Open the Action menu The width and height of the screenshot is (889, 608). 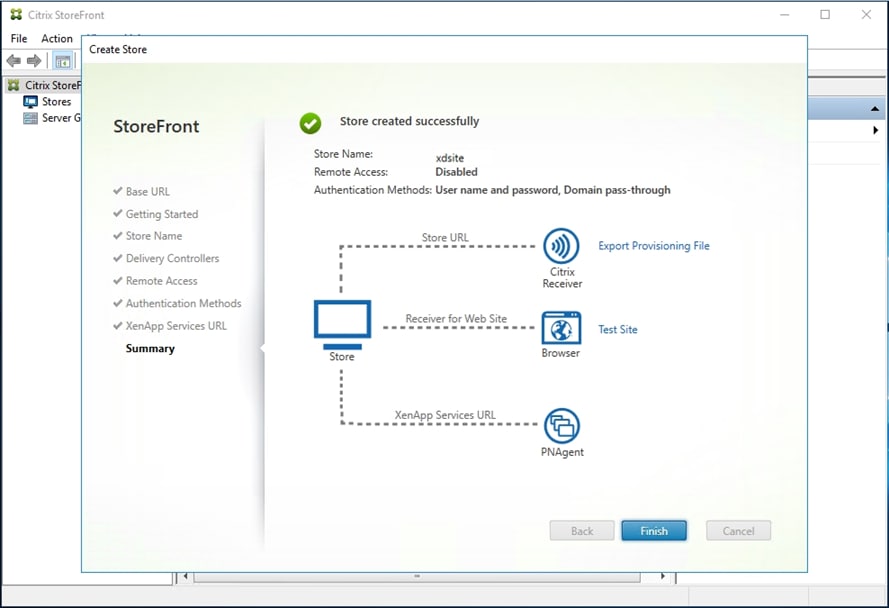(x=57, y=39)
